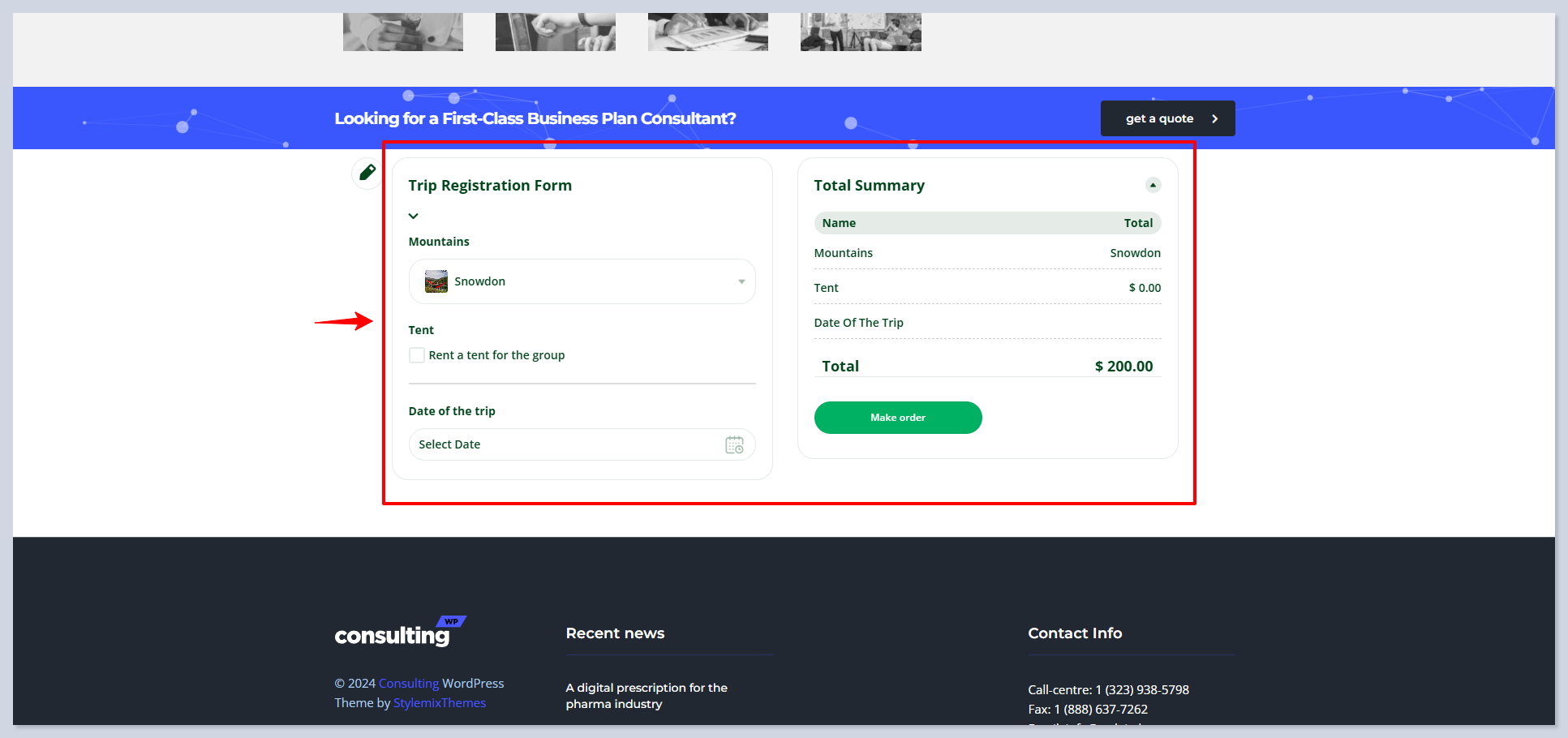The image size is (1568, 738).
Task: Open the Mountains dropdown showing Snowdon
Action: (x=582, y=281)
